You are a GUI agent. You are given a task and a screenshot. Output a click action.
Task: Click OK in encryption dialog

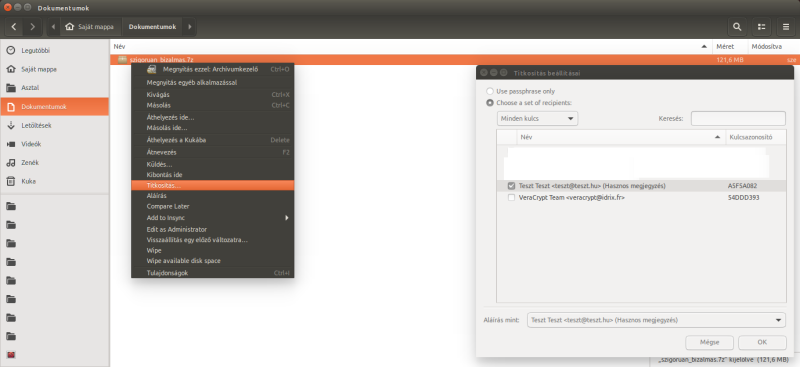point(762,342)
